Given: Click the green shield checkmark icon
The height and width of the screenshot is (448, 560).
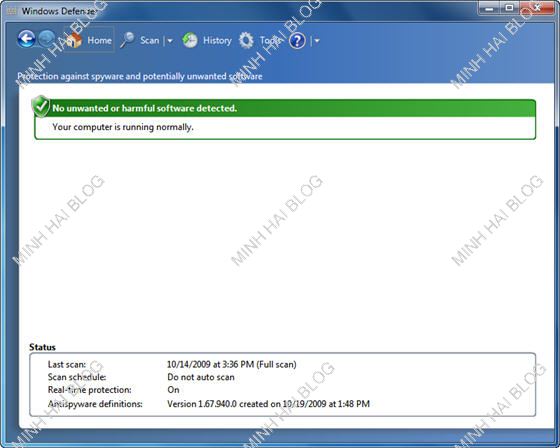Looking at the screenshot, I should (41, 106).
